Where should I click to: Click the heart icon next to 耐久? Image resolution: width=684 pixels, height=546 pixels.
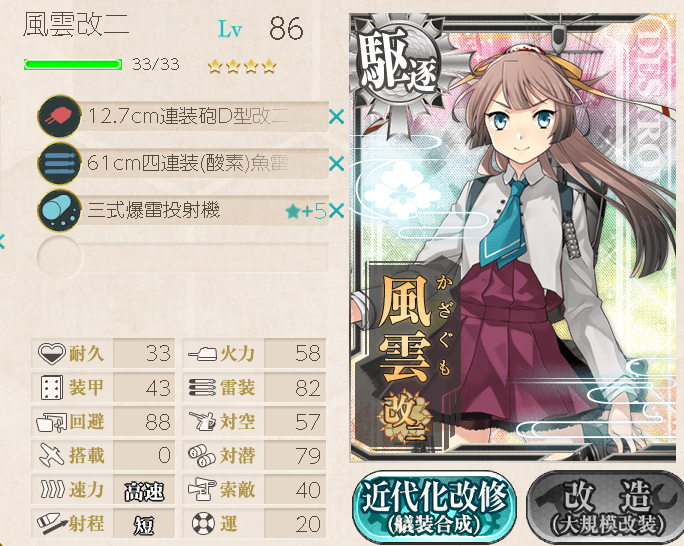(51, 353)
